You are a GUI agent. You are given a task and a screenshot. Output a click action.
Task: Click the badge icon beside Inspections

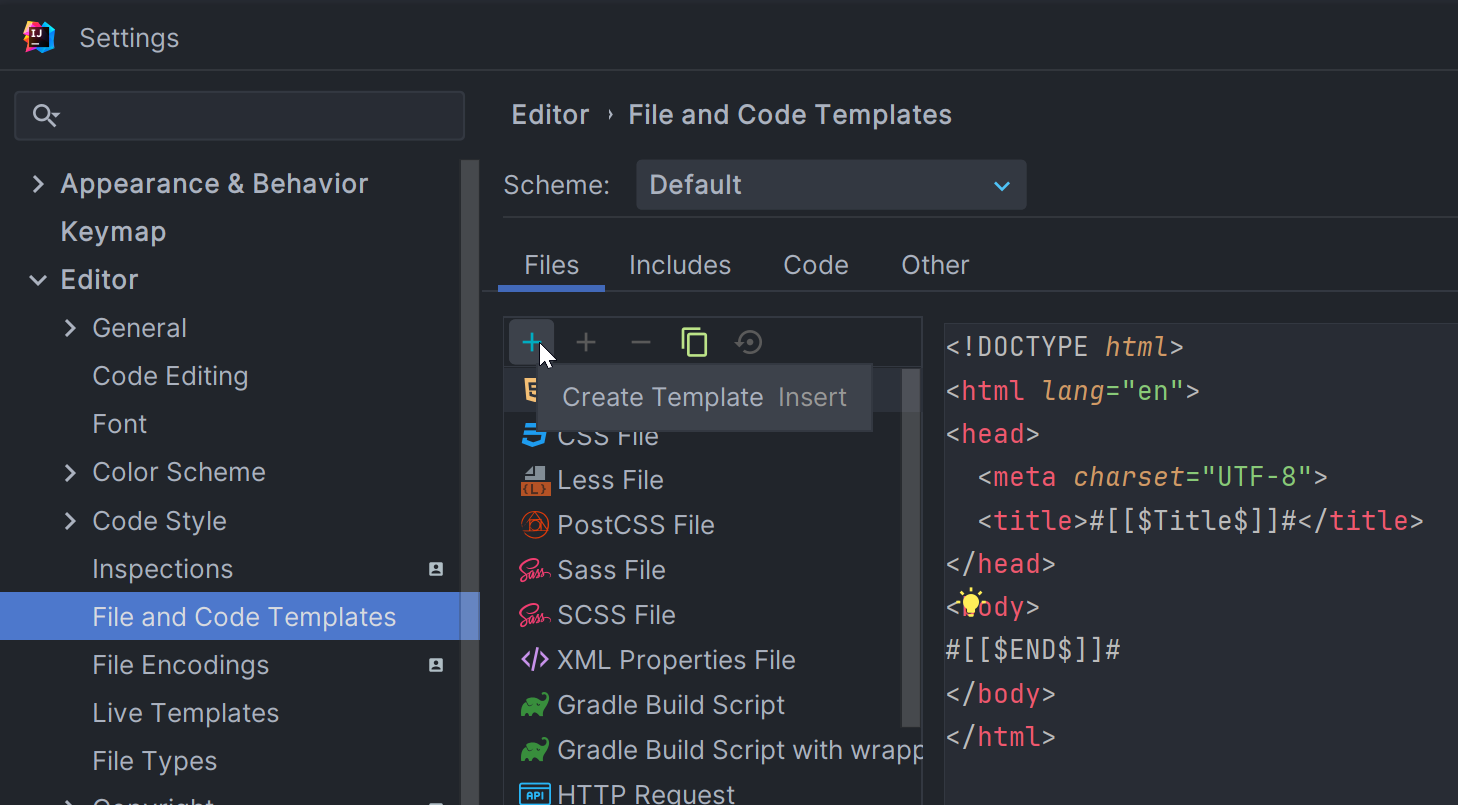click(x=436, y=569)
